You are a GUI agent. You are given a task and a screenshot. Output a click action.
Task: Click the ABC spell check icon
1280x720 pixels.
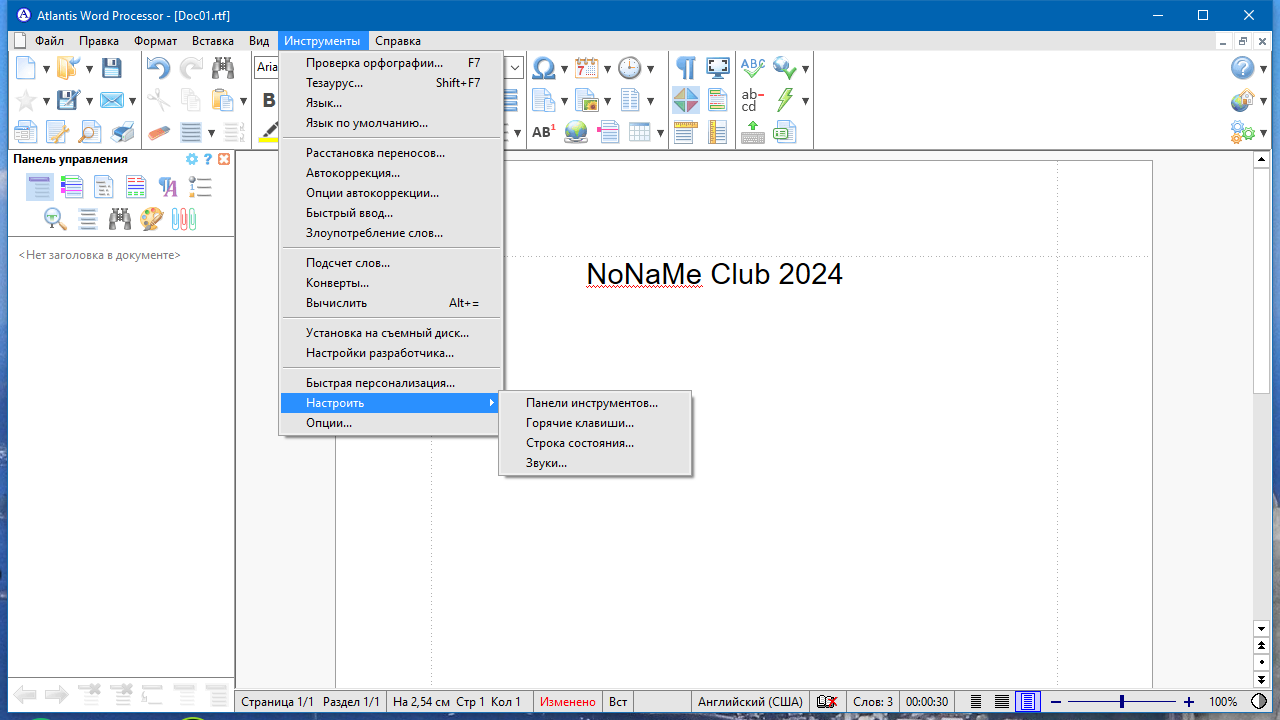pyautogui.click(x=752, y=68)
